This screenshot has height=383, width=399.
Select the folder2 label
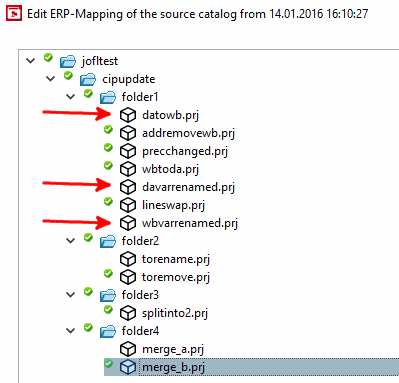pos(140,241)
